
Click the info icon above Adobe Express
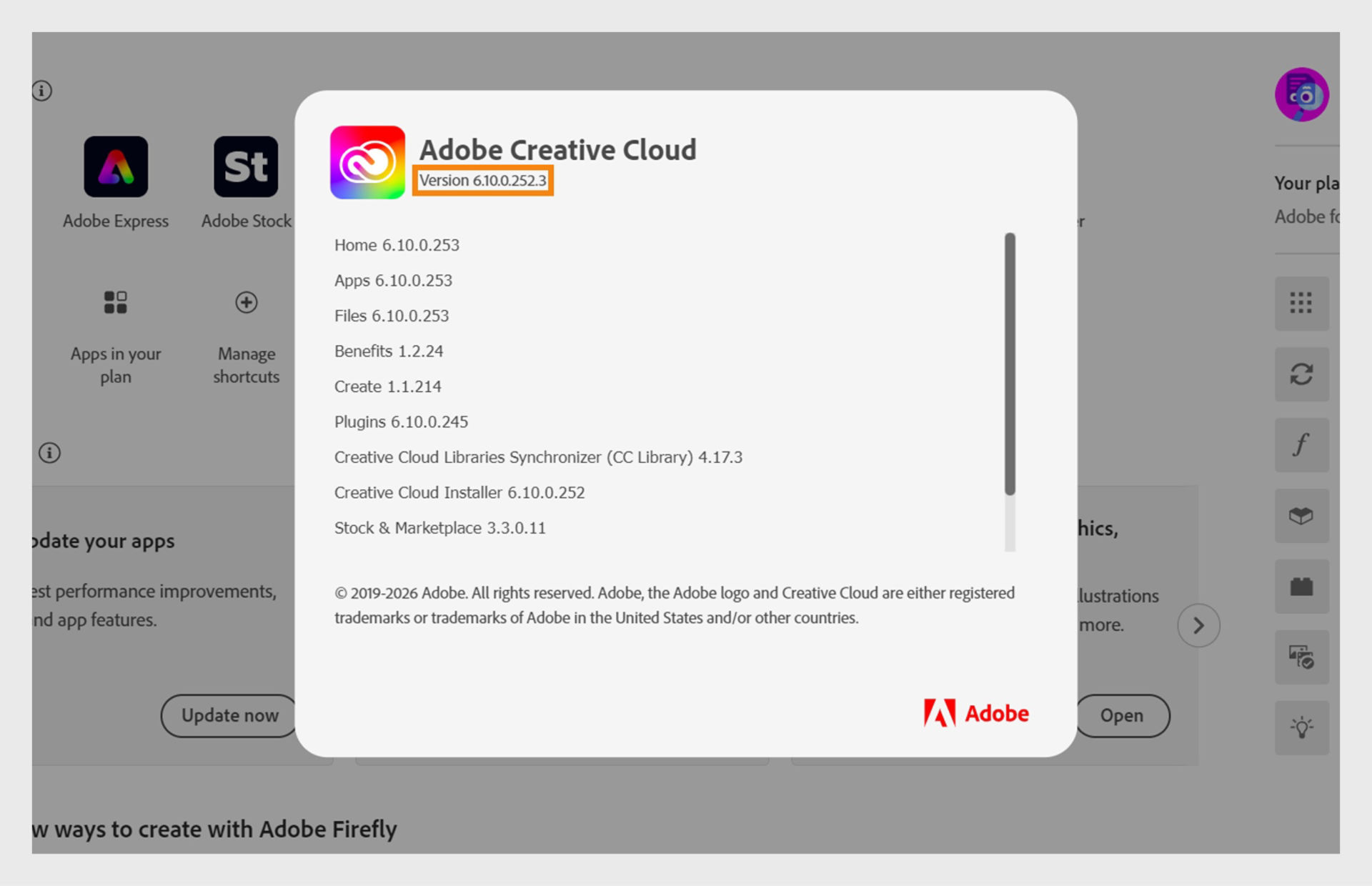(42, 91)
